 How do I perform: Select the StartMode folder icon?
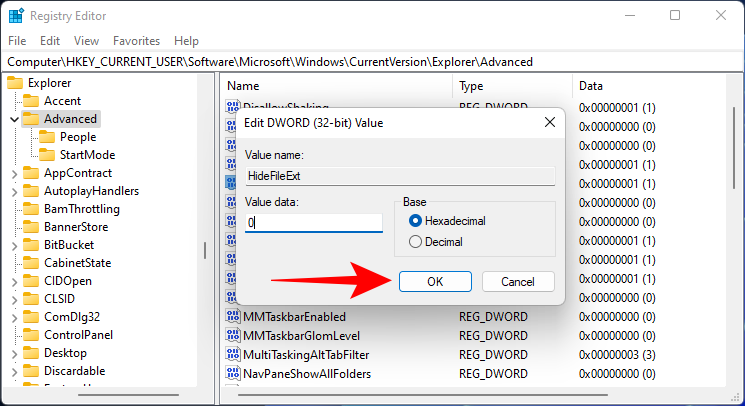(47, 155)
